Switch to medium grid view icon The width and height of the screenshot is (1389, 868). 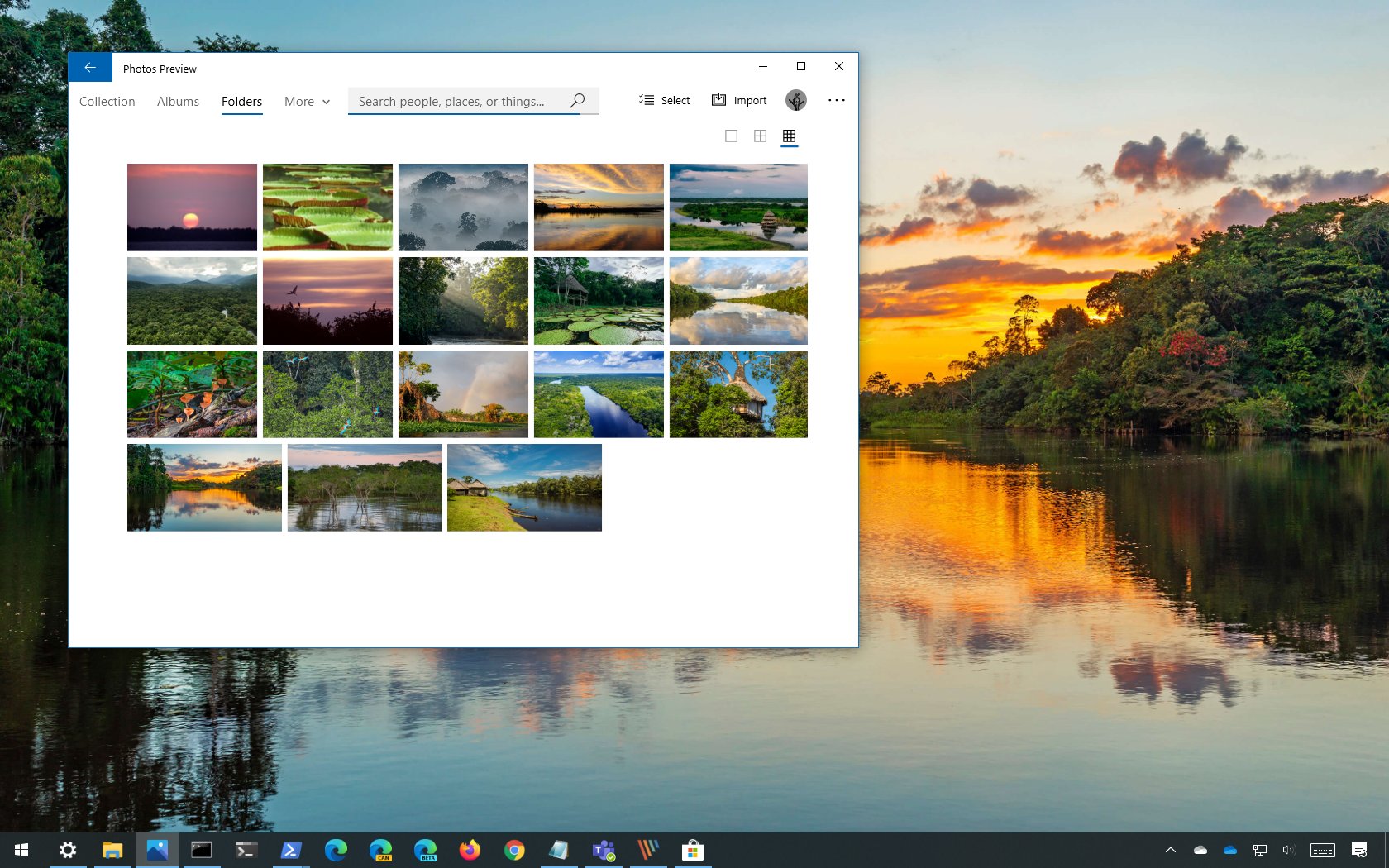(x=760, y=136)
